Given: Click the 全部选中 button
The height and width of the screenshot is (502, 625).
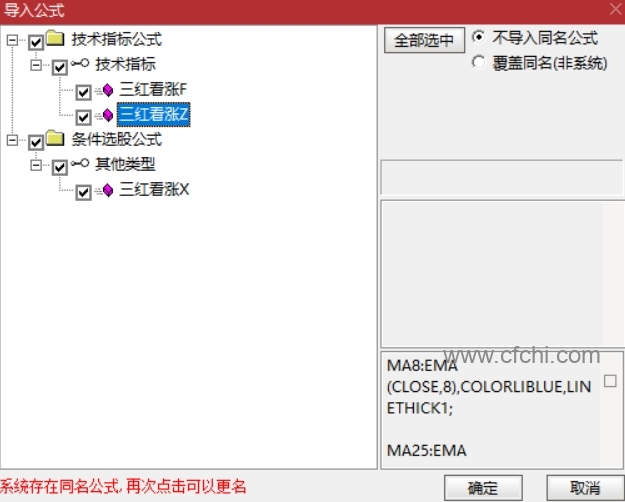Looking at the screenshot, I should click(x=424, y=40).
